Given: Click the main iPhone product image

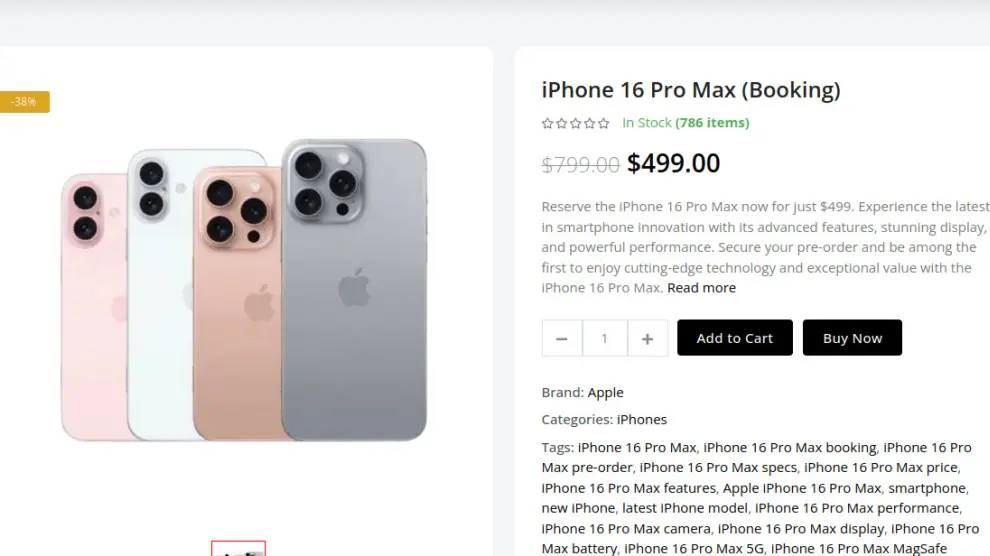Looking at the screenshot, I should point(245,290).
